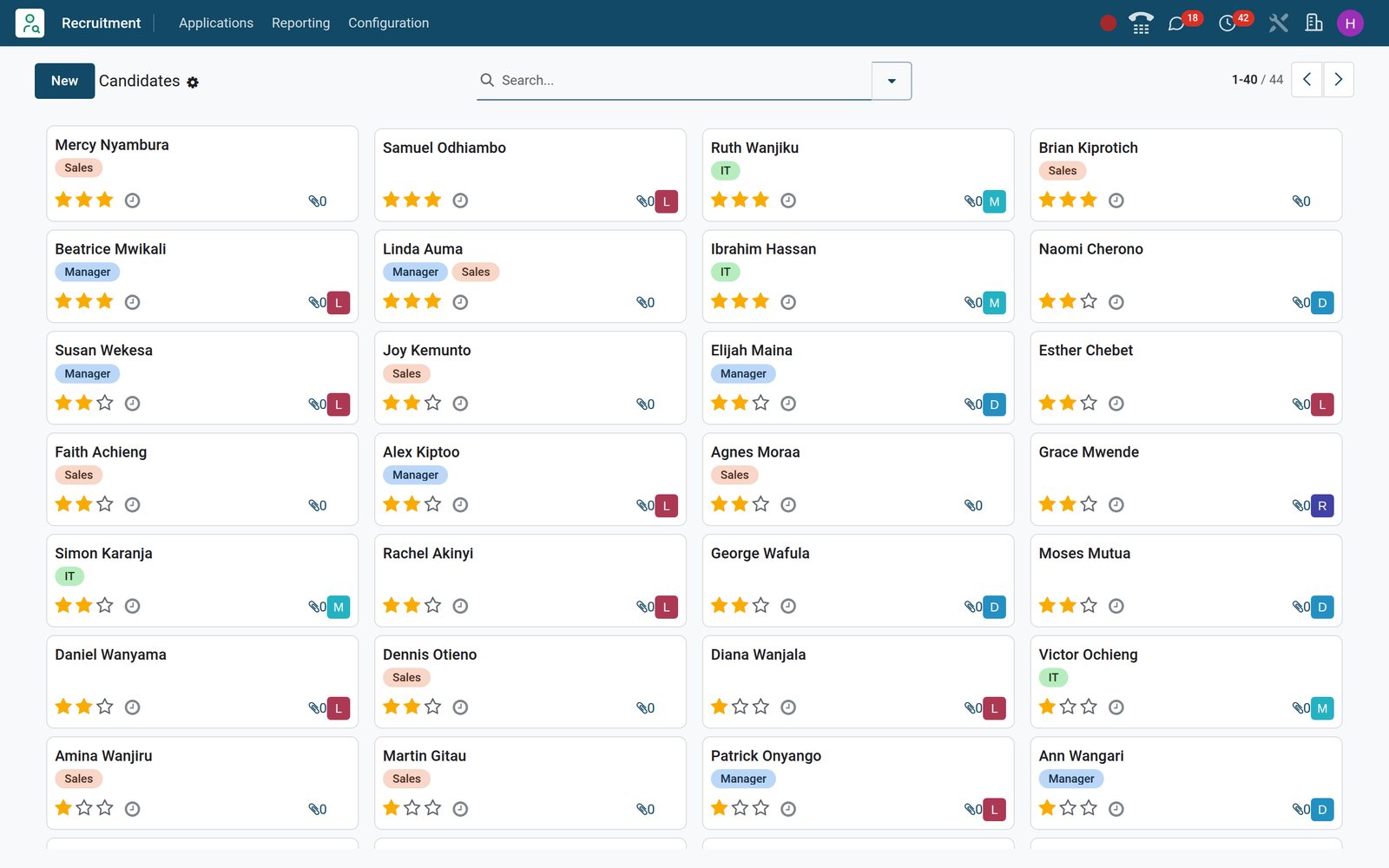Go to the previous page of candidates

pos(1307,80)
